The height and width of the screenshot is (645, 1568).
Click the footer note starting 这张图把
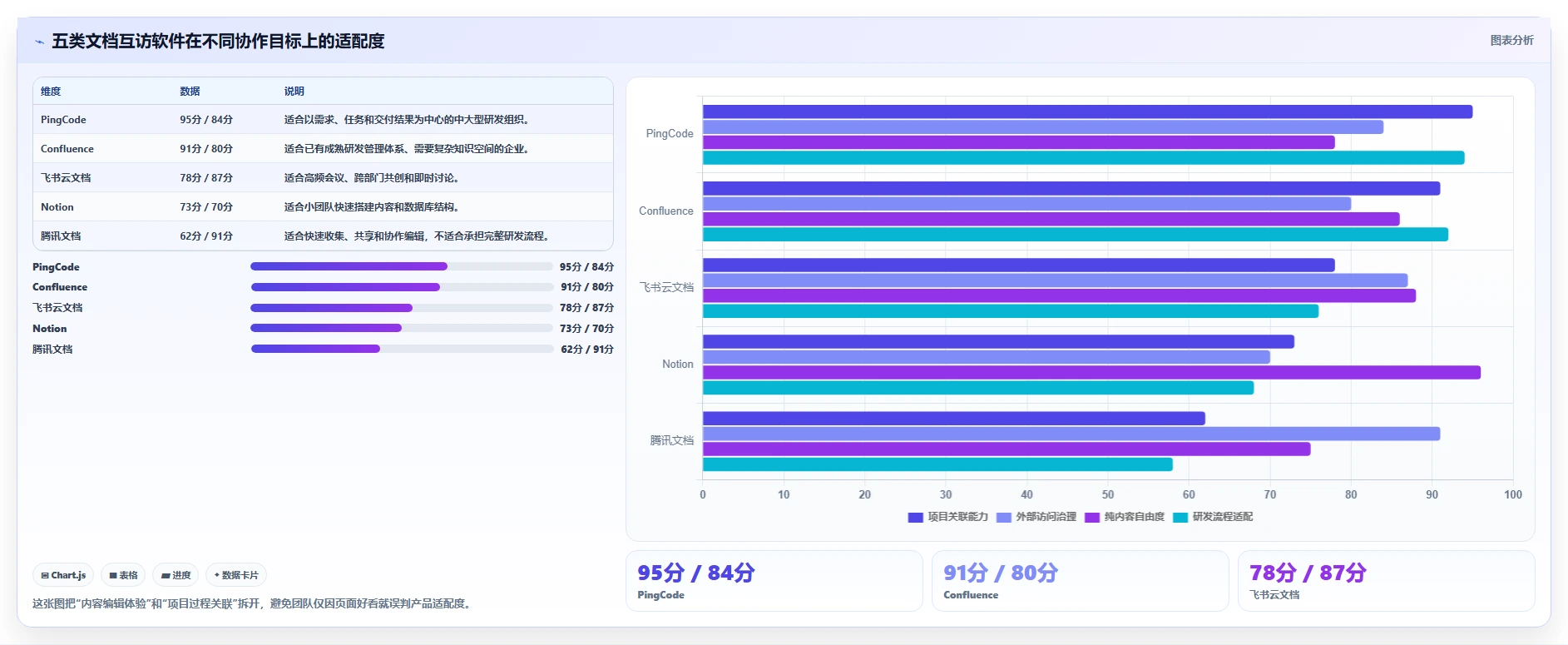tap(254, 603)
